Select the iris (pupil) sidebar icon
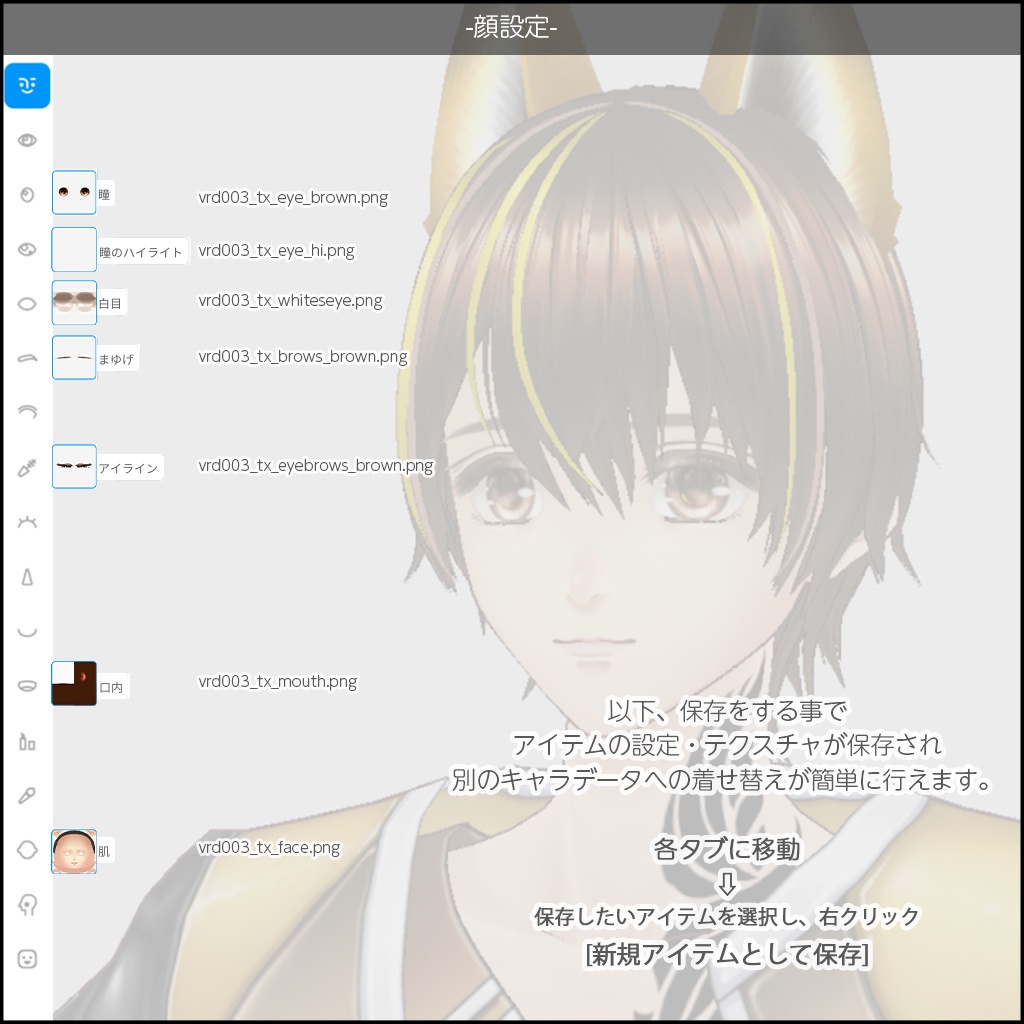The image size is (1024, 1024). (x=27, y=192)
